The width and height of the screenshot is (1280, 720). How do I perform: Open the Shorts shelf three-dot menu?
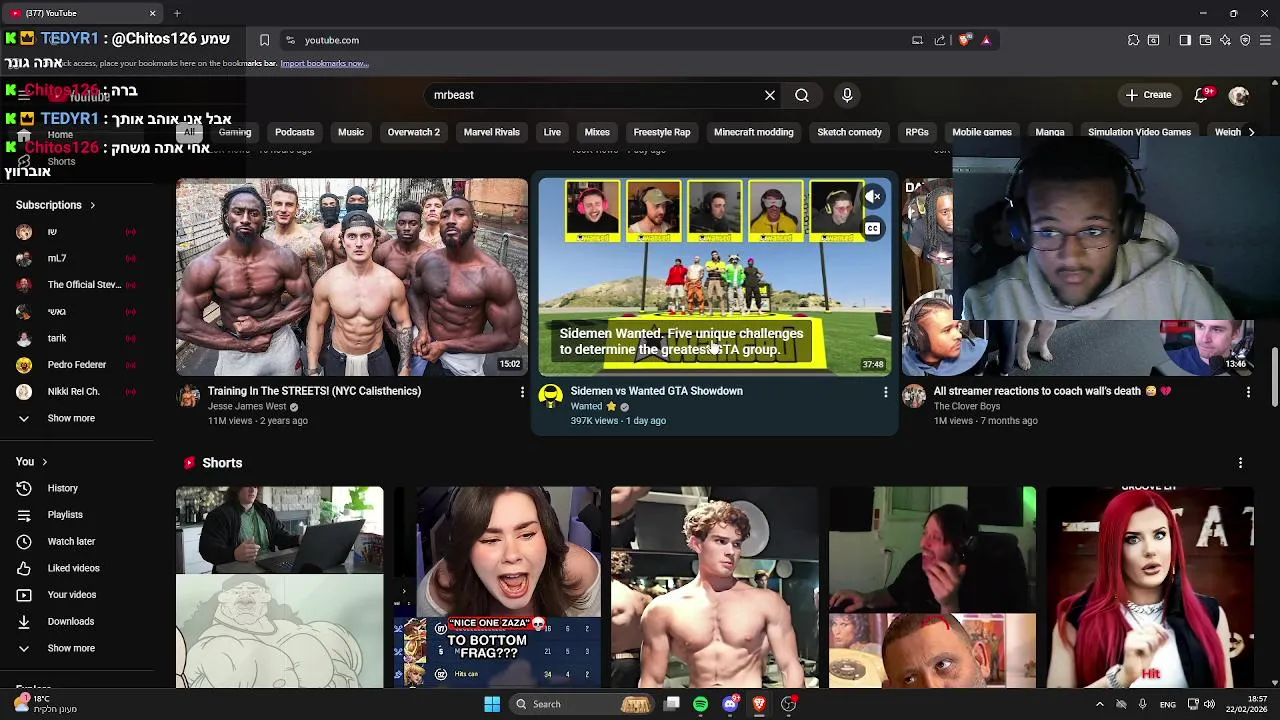pos(1240,463)
